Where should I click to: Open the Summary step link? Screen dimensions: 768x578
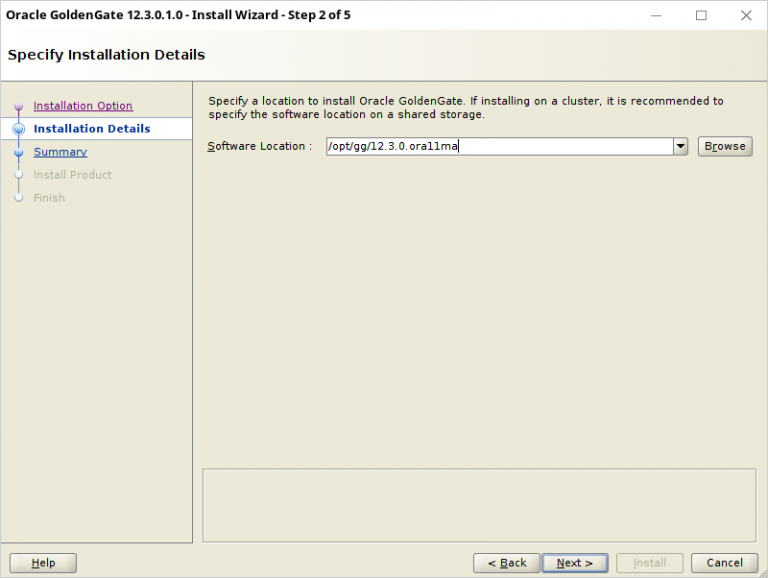[x=60, y=152]
